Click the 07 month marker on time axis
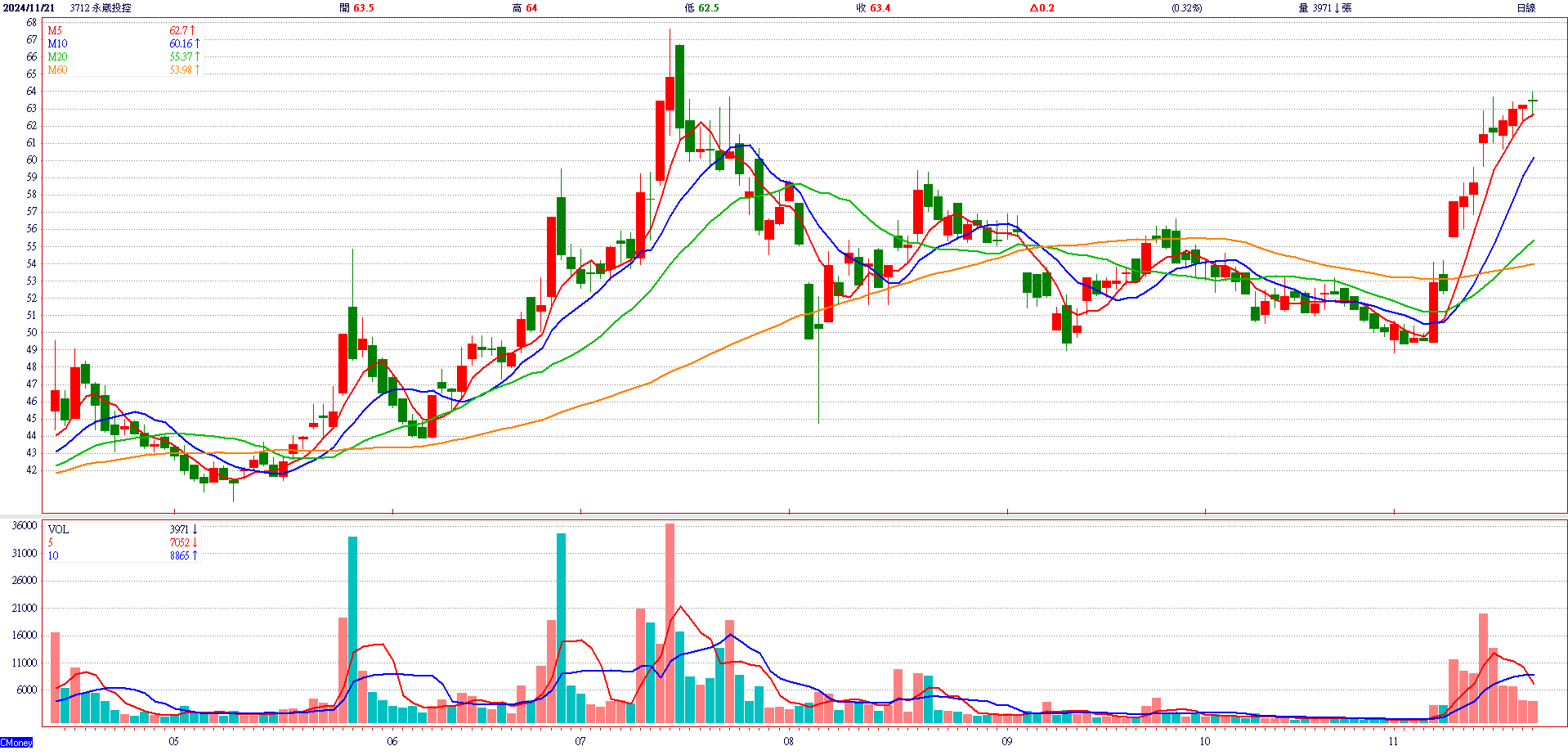Screen dimensions: 1568x755 580,741
